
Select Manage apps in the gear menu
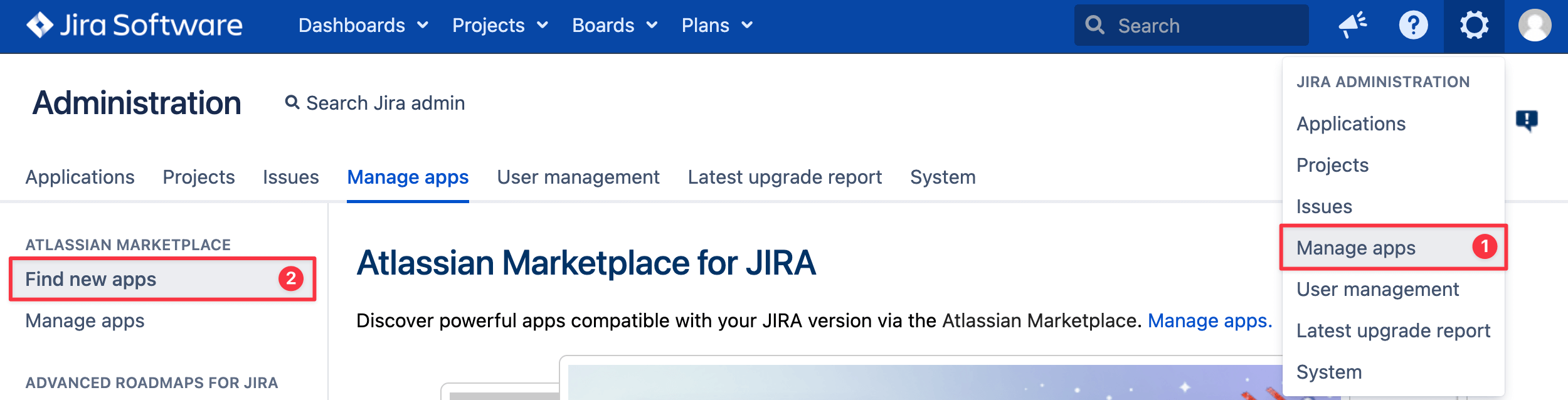1356,248
